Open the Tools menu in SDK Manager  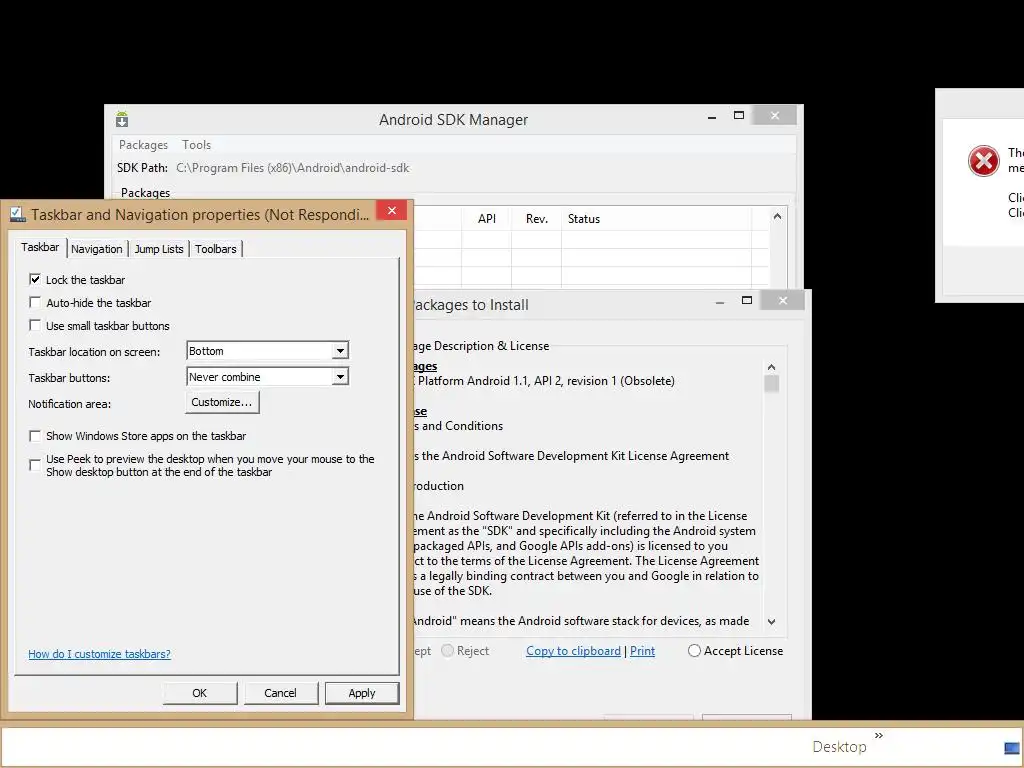click(x=196, y=145)
